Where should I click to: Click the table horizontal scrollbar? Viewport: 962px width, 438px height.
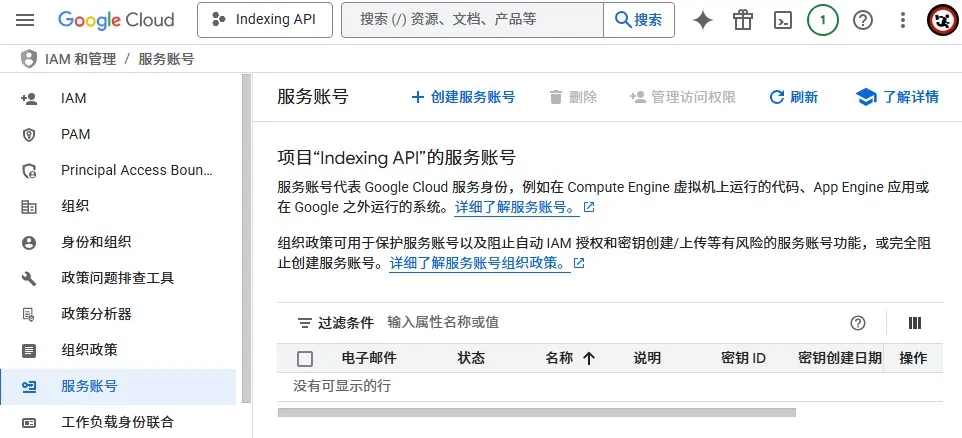(537, 413)
